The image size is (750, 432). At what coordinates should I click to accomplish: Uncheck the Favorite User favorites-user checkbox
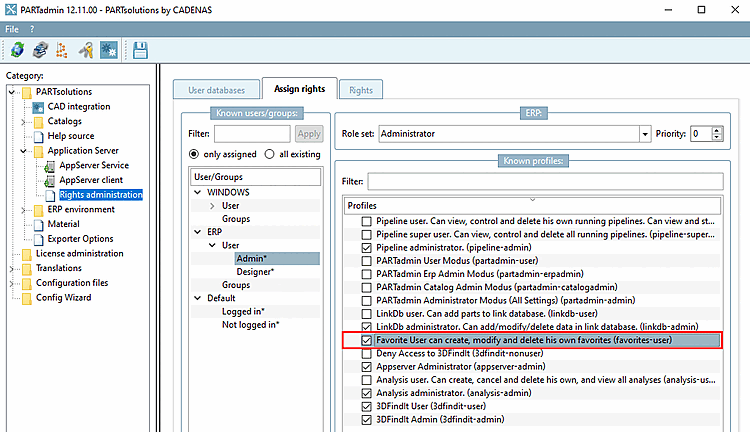366,341
